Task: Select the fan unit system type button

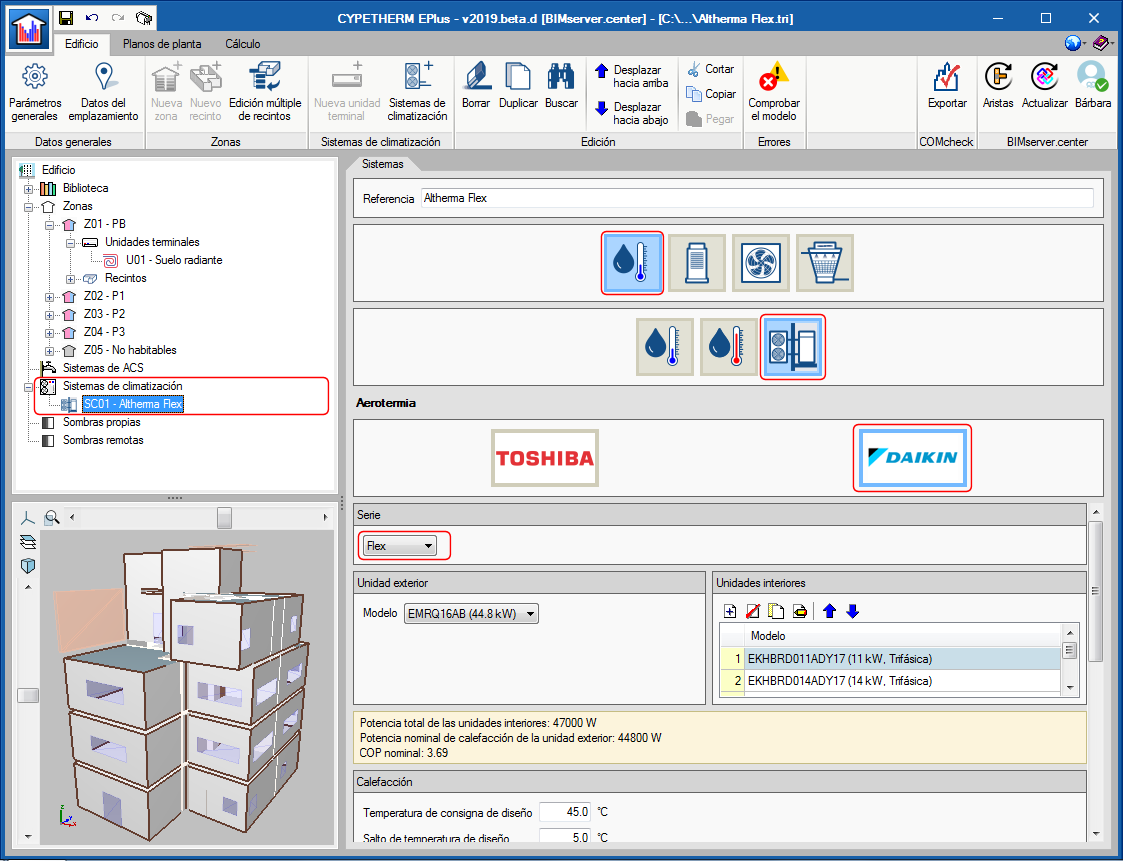Action: [761, 263]
